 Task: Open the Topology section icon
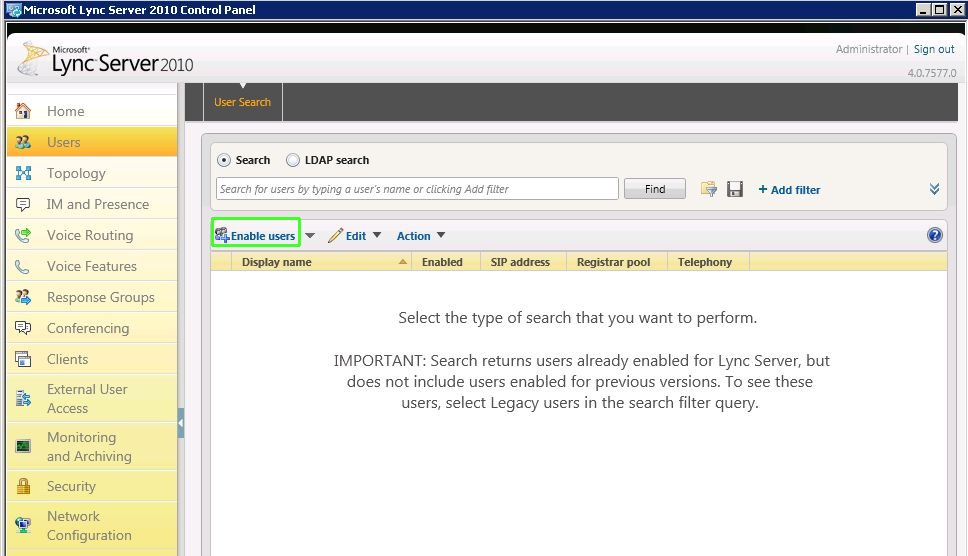coord(23,173)
